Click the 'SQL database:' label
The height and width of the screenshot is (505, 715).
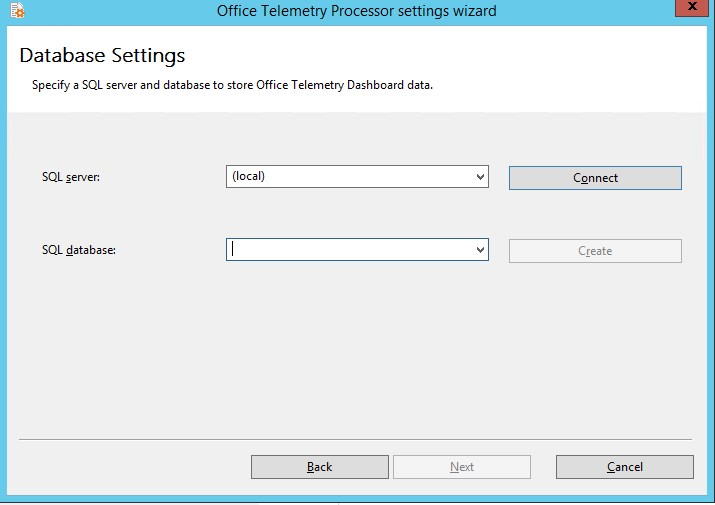point(79,250)
